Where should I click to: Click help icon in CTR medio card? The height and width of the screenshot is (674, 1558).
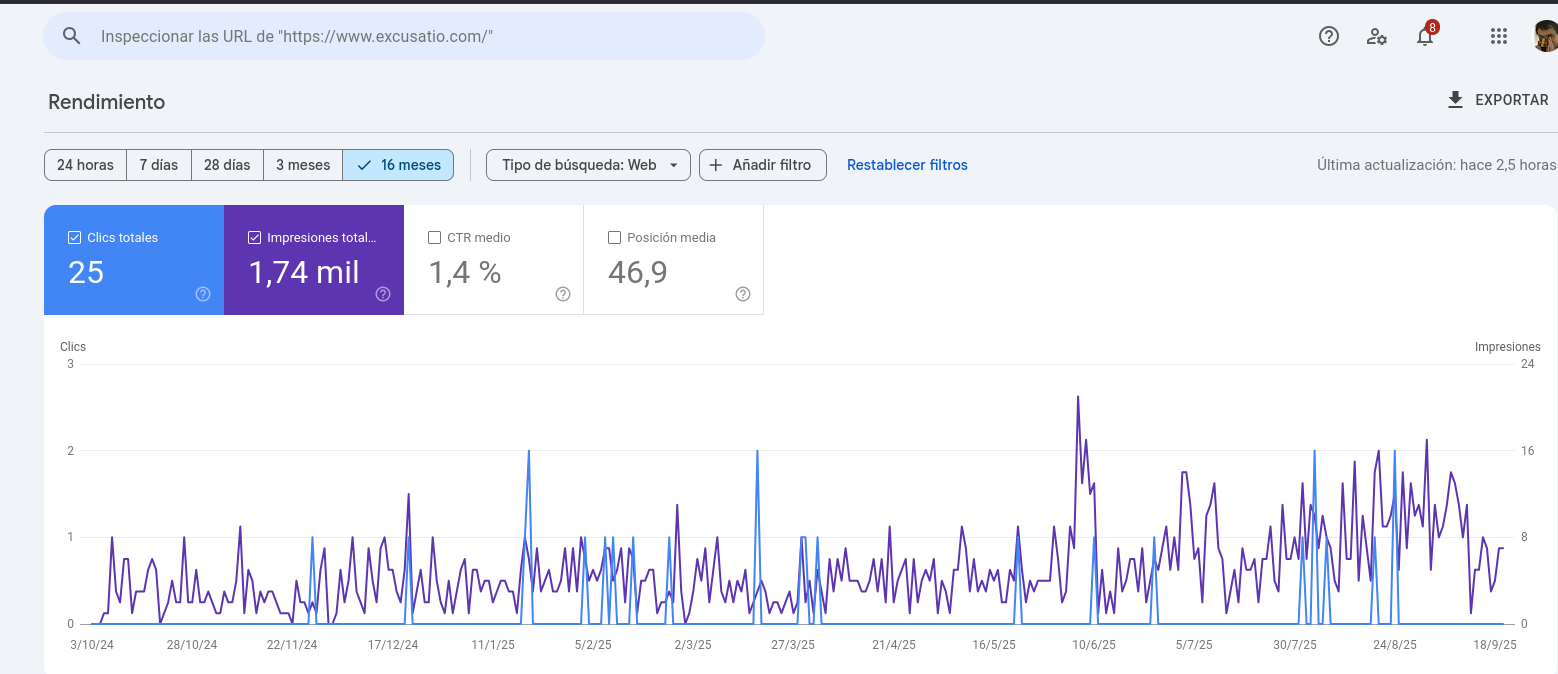563,294
